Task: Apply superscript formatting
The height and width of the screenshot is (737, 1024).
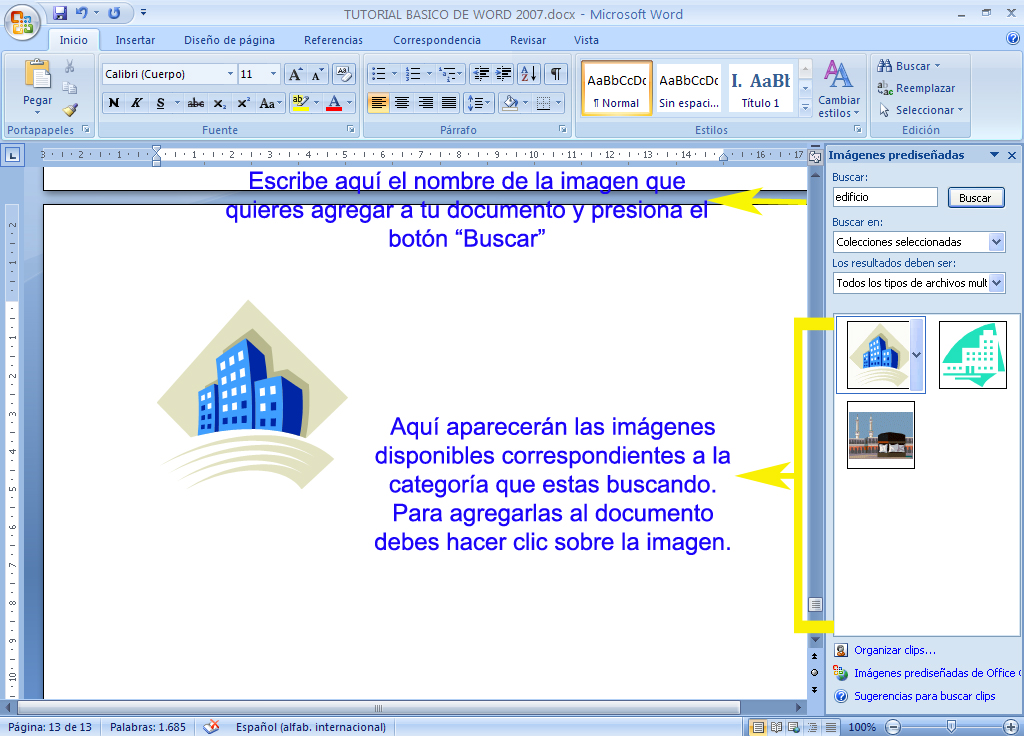Action: [x=242, y=103]
